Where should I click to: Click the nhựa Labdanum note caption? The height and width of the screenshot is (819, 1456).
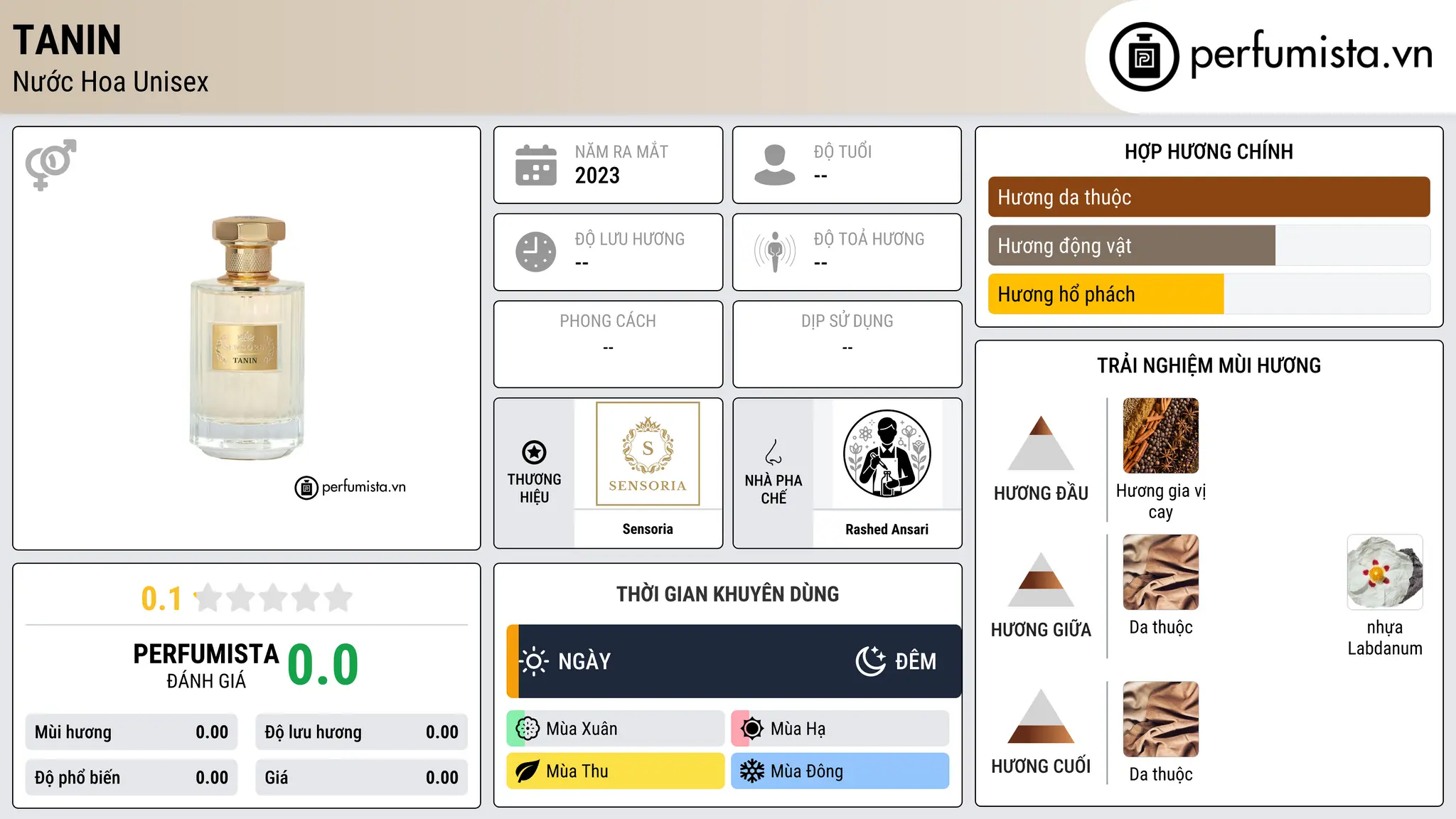coord(1385,638)
